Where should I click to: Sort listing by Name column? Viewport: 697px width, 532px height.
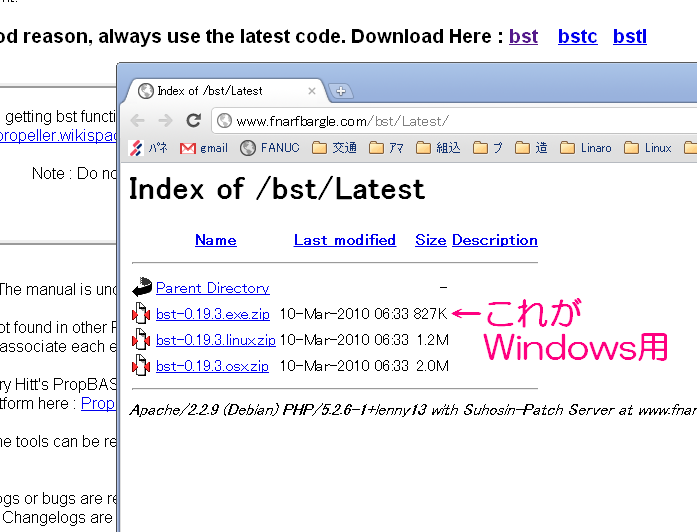(215, 240)
